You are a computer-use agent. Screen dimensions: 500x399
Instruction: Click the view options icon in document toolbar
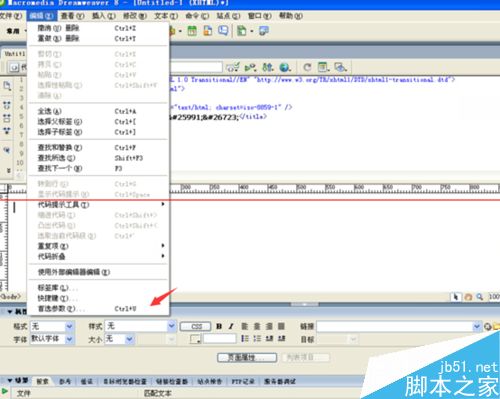point(323,68)
